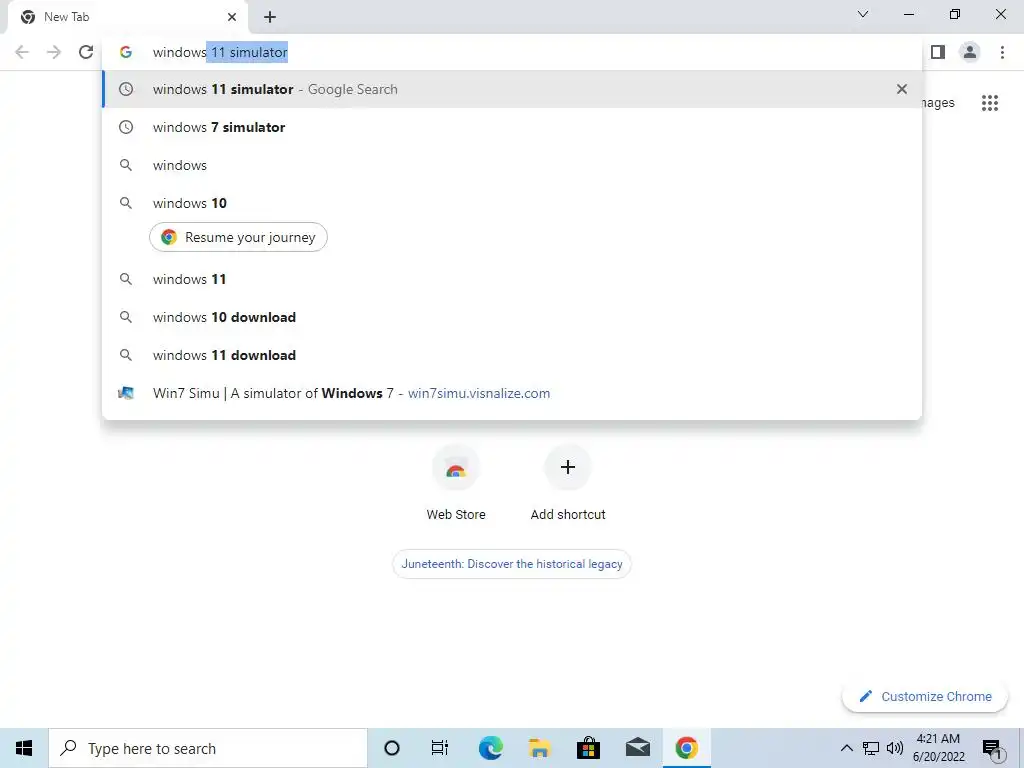This screenshot has width=1024, height=768.
Task: Open the Mail app from taskbar
Action: tap(637, 748)
